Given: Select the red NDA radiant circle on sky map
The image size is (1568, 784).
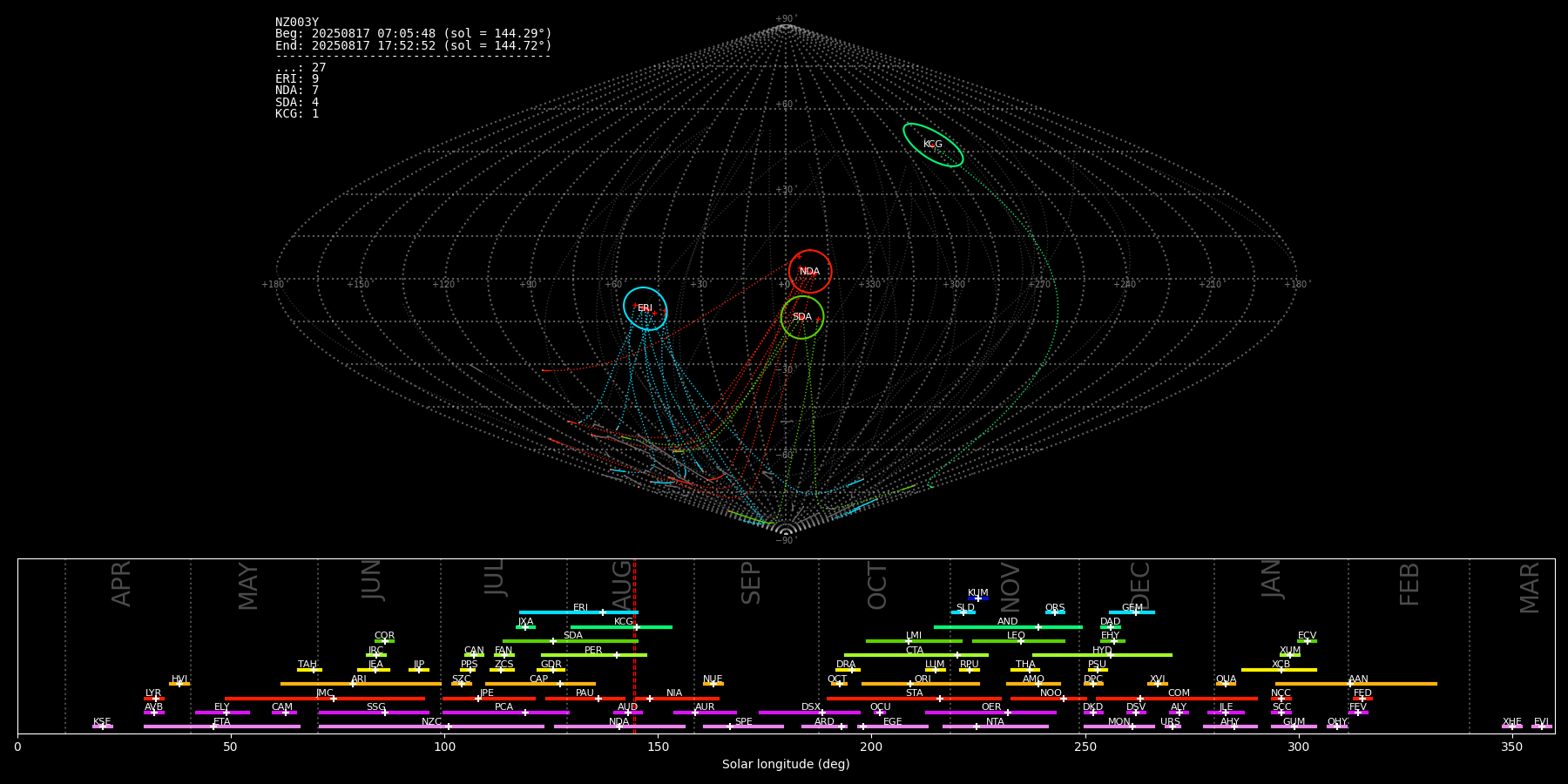Looking at the screenshot, I should tap(810, 272).
